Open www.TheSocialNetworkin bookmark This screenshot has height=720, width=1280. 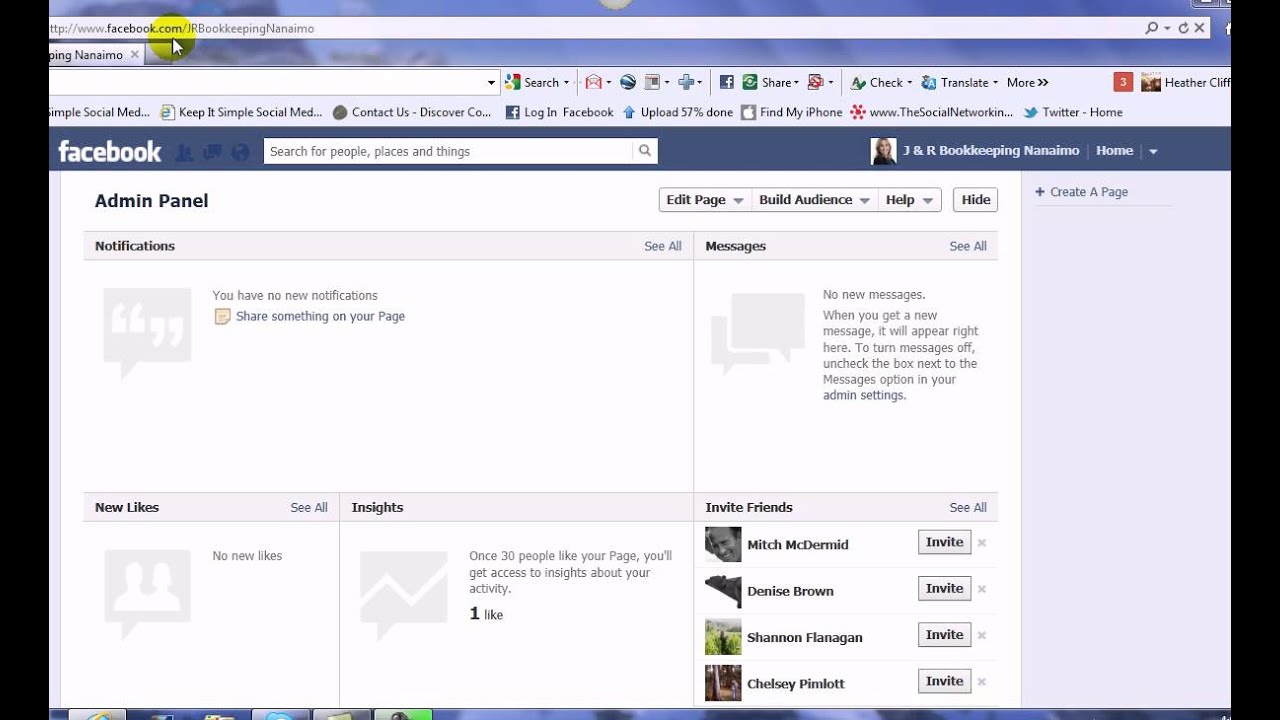tap(932, 112)
